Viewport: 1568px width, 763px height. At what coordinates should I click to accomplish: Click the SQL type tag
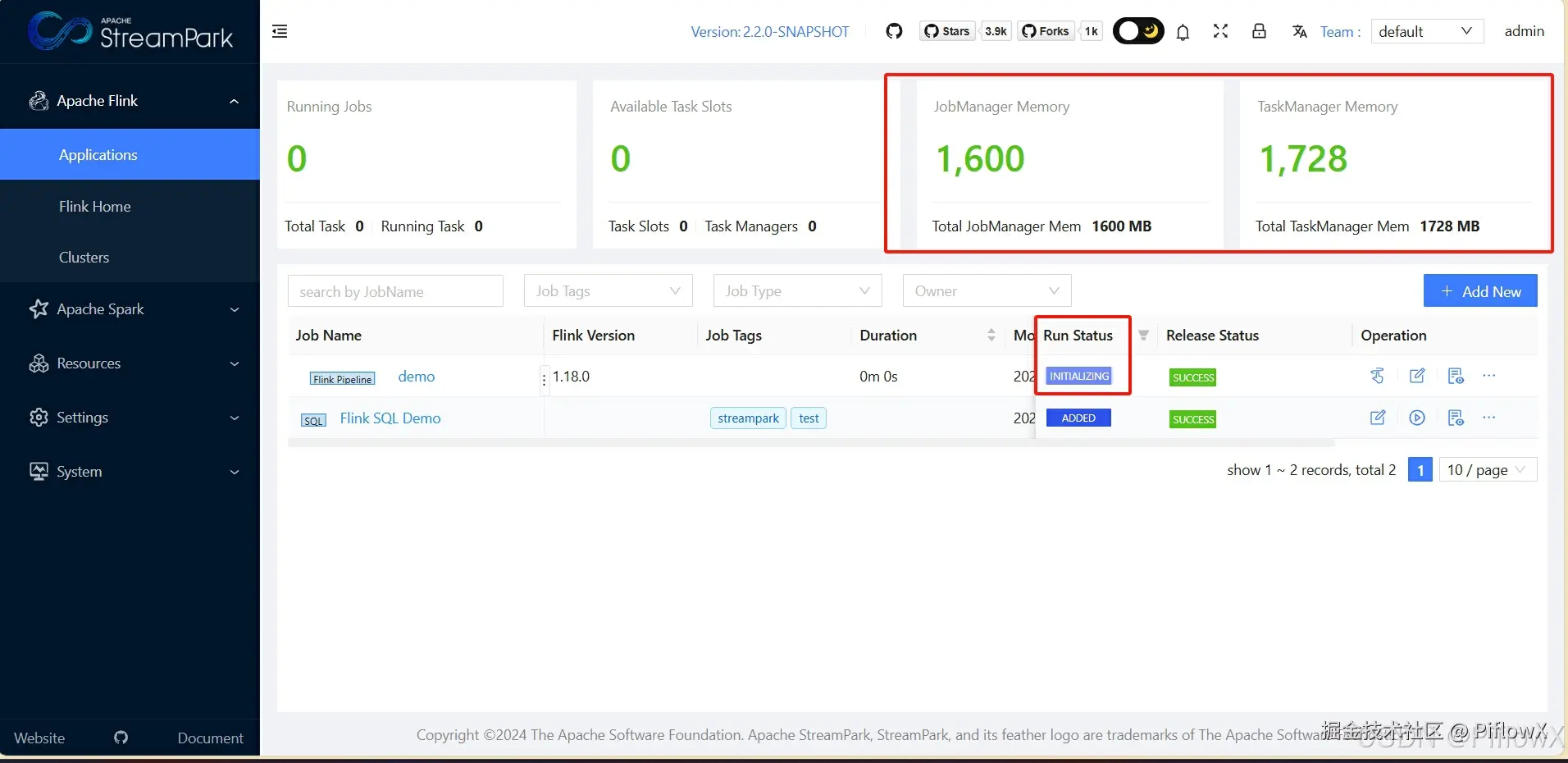pos(313,420)
